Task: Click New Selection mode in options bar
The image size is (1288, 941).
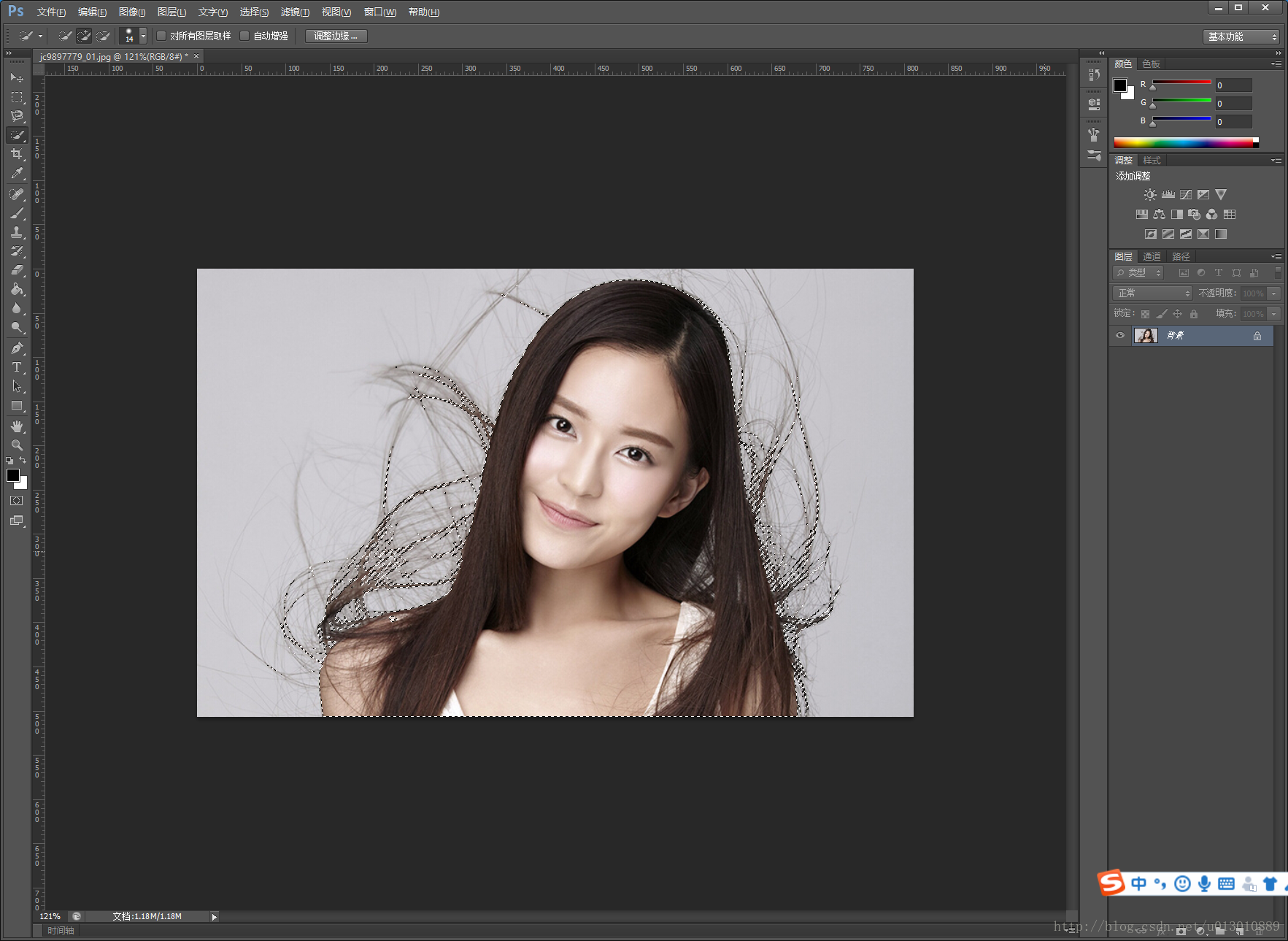Action: (x=65, y=36)
